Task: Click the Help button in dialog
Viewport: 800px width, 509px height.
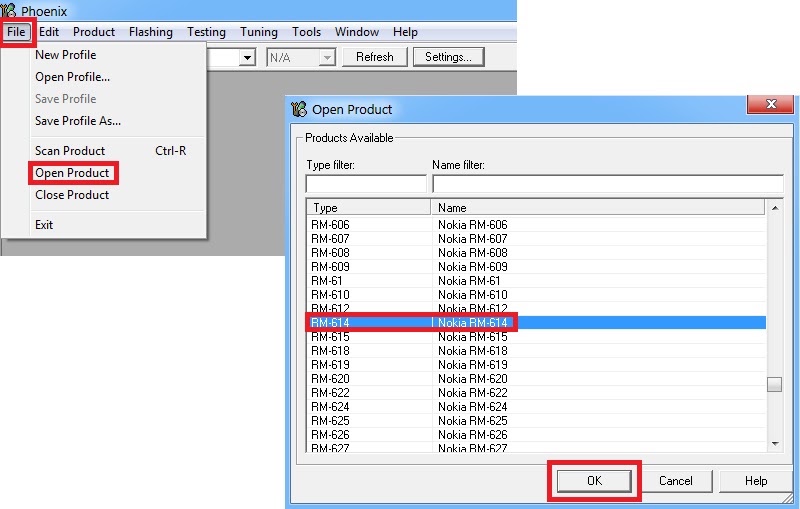Action: [756, 481]
